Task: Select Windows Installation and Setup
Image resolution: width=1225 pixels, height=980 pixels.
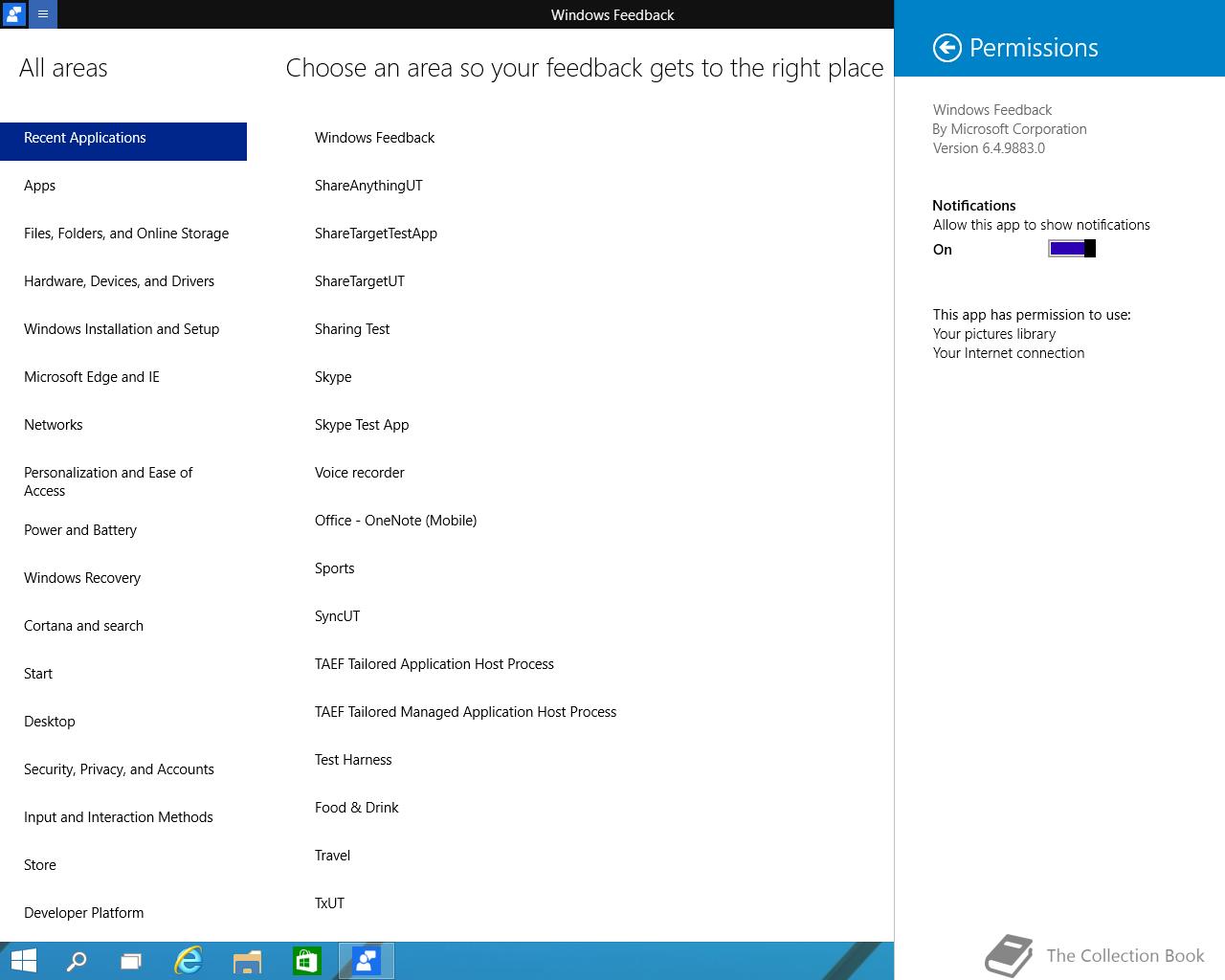Action: coord(123,329)
